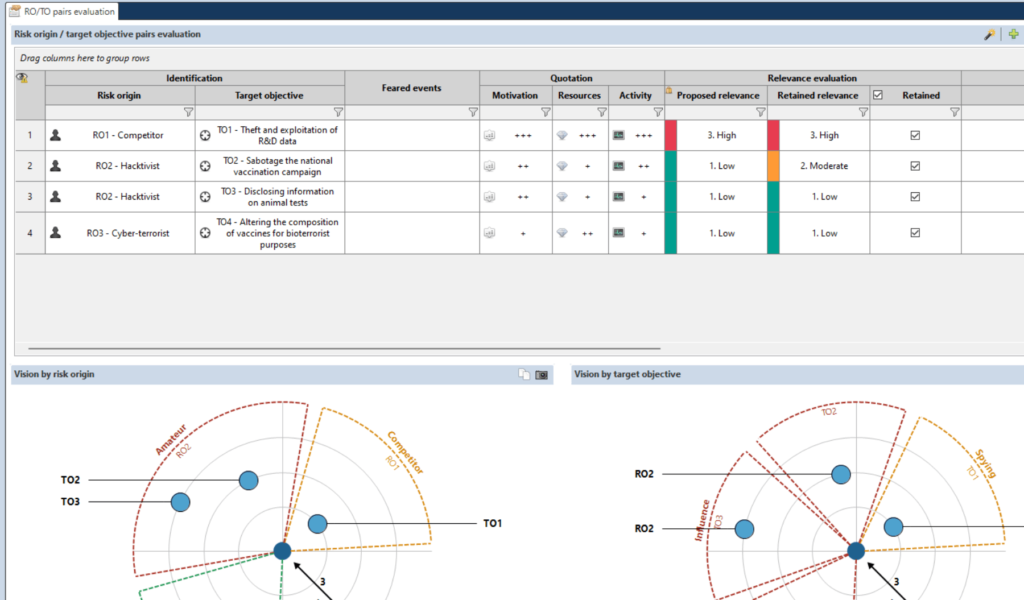Open the Risk origin column filter

click(186, 112)
